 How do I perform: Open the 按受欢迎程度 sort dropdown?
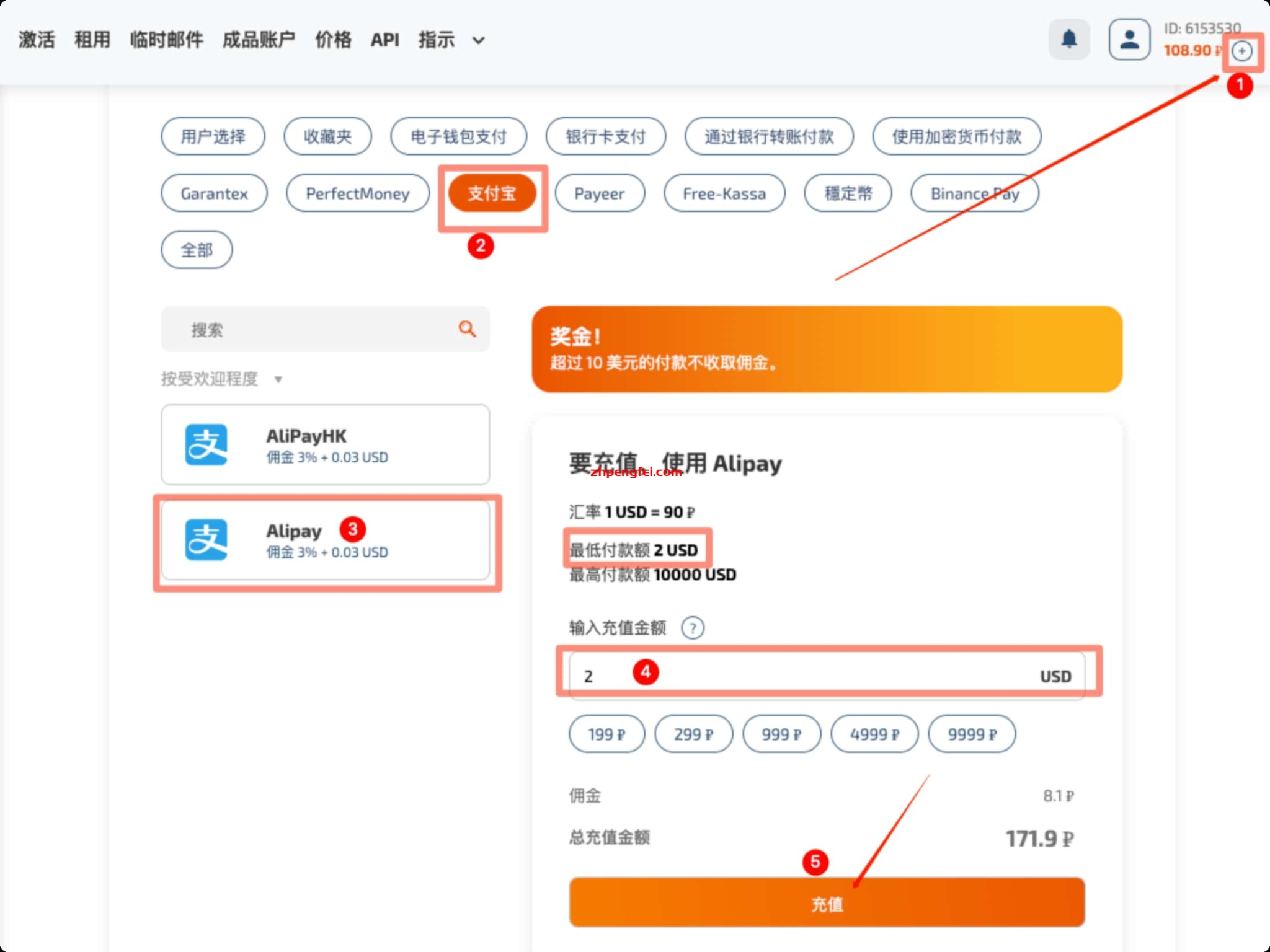(221, 379)
